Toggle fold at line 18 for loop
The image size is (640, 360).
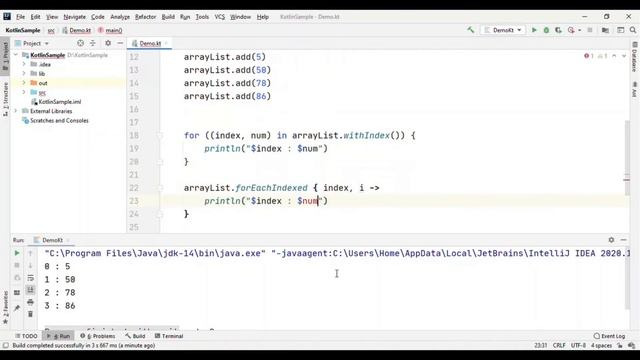[x=160, y=136]
